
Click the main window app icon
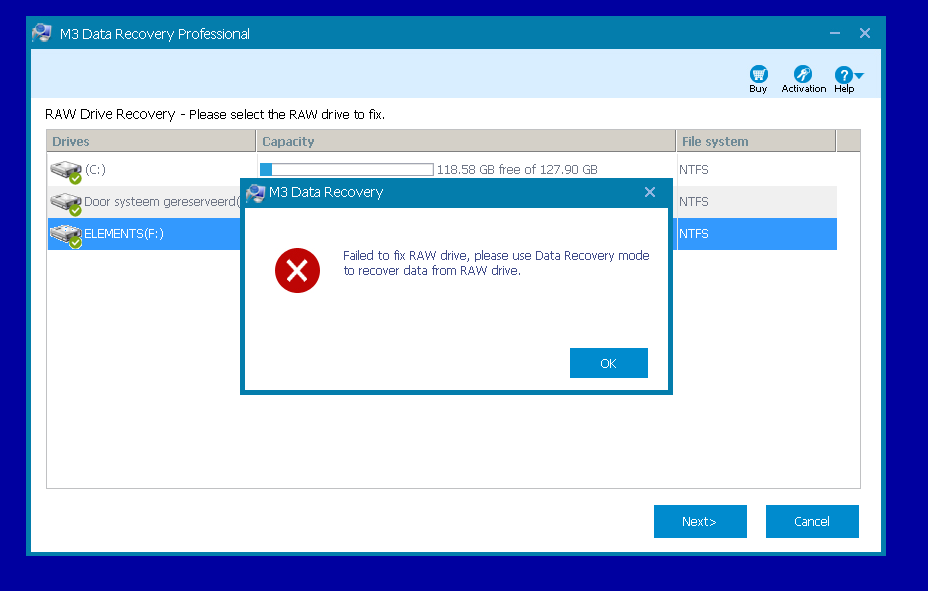[x=42, y=33]
